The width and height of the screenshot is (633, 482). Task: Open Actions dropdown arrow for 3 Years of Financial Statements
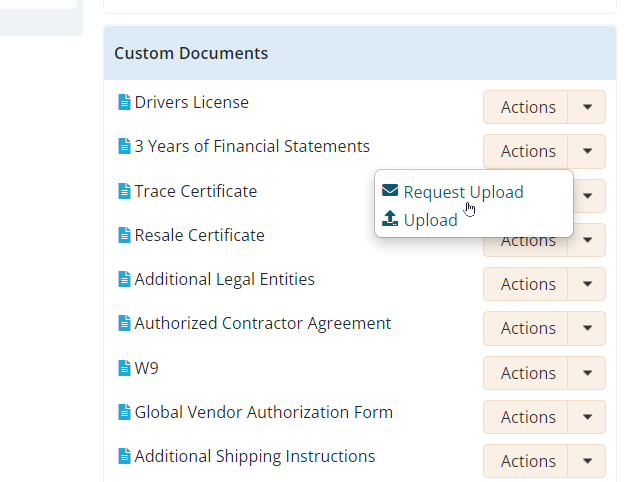[587, 151]
